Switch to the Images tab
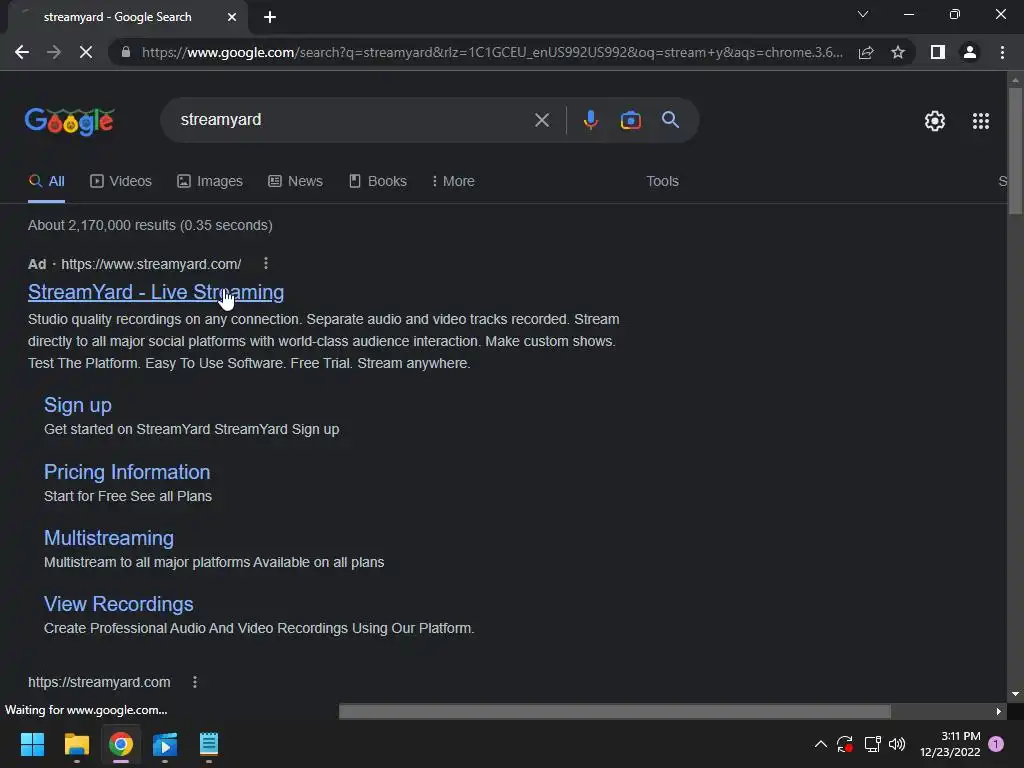This screenshot has height=768, width=1024. click(210, 181)
